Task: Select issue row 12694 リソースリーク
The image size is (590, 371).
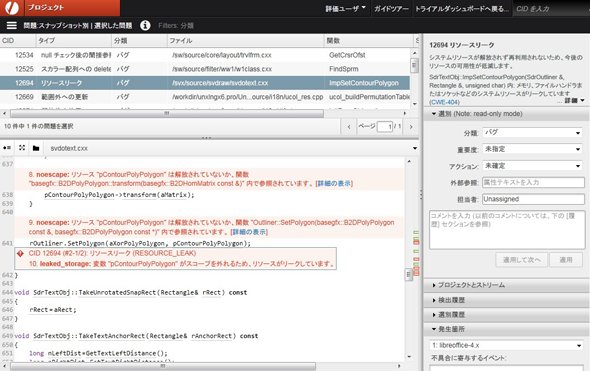Action: pyautogui.click(x=205, y=83)
